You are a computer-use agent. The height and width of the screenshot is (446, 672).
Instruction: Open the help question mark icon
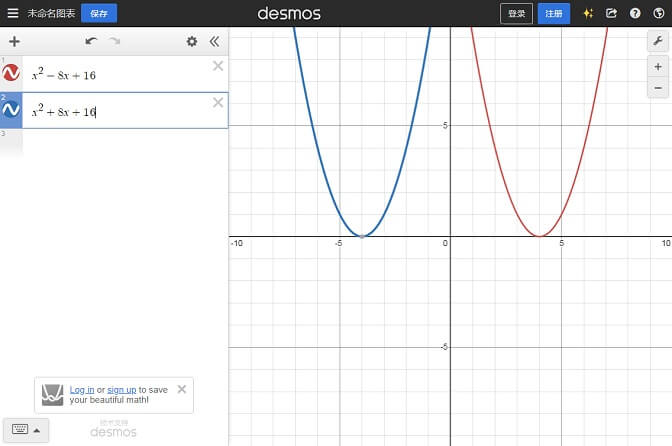(635, 13)
